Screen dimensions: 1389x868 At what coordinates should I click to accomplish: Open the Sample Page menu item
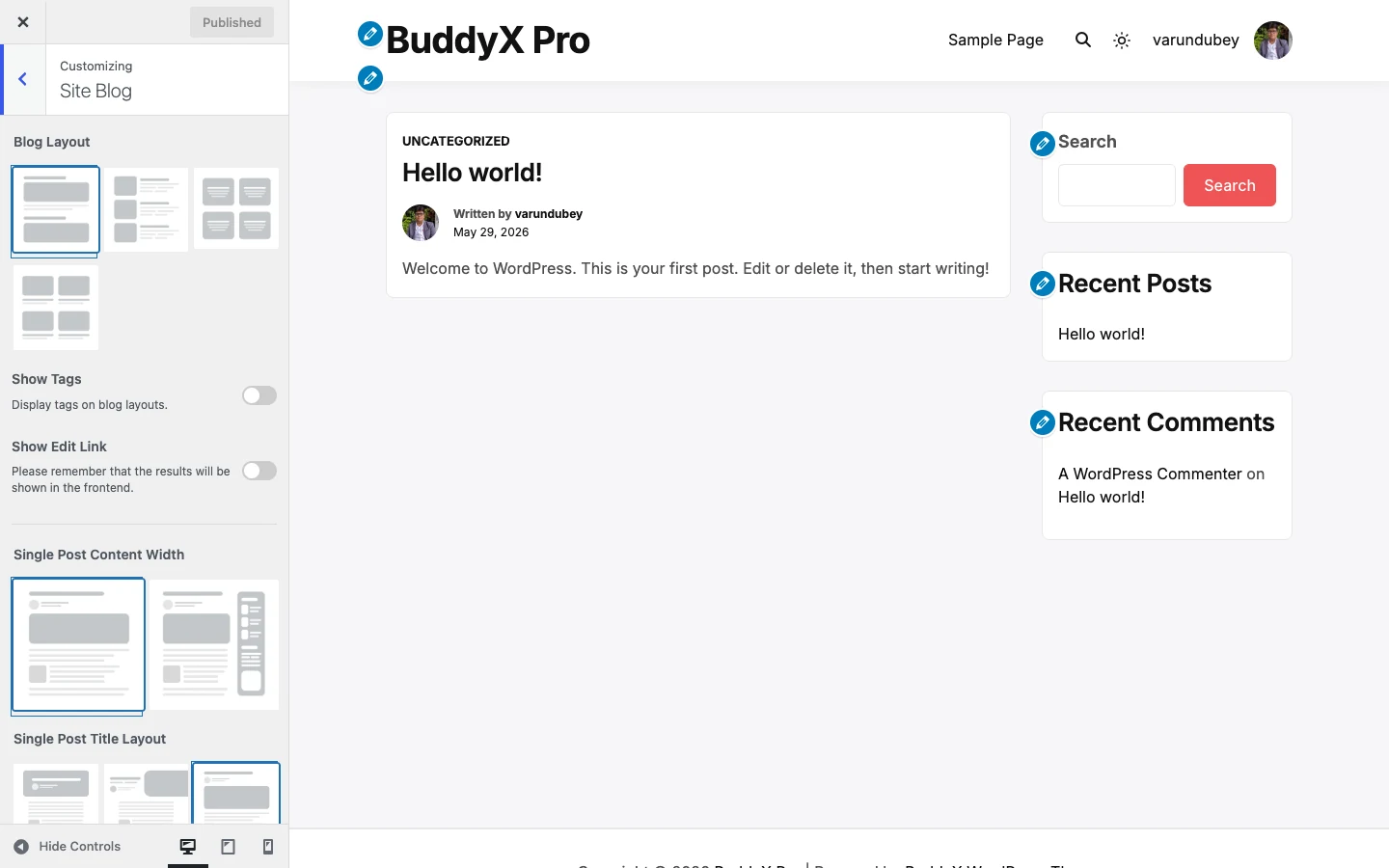tap(995, 41)
